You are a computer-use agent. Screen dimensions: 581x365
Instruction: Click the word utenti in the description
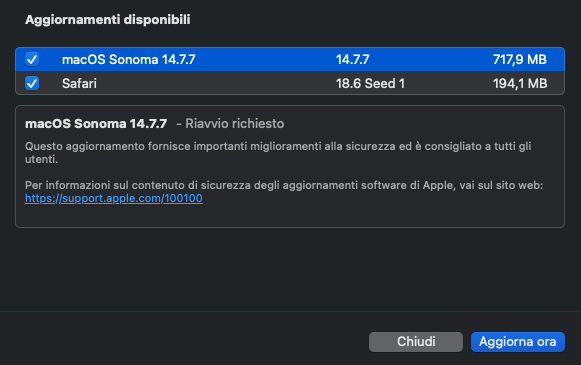coord(40,159)
